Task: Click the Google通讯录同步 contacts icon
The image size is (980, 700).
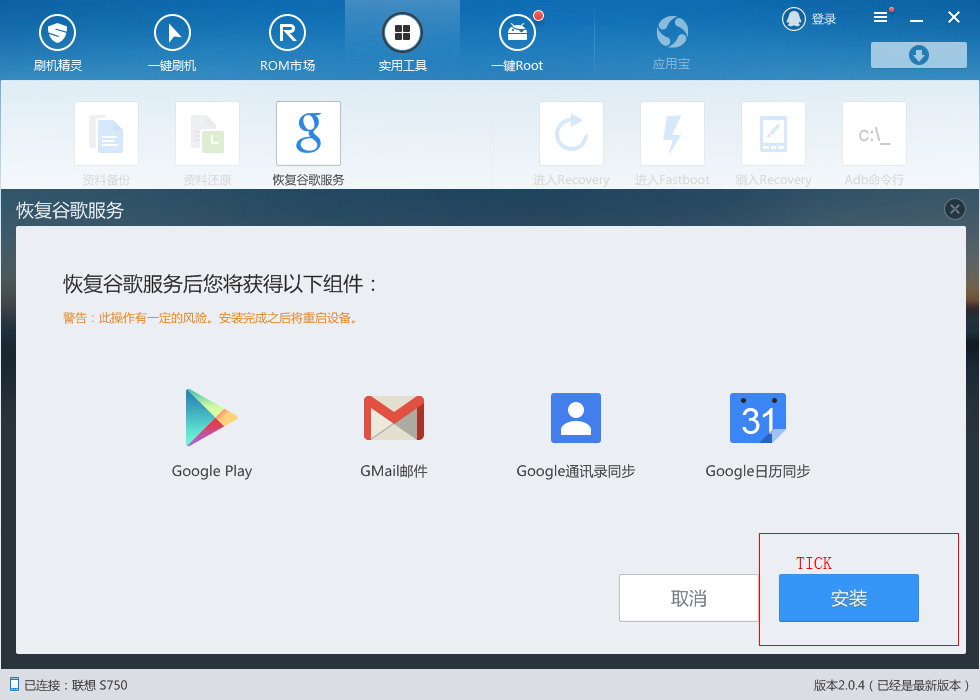Action: (x=576, y=418)
